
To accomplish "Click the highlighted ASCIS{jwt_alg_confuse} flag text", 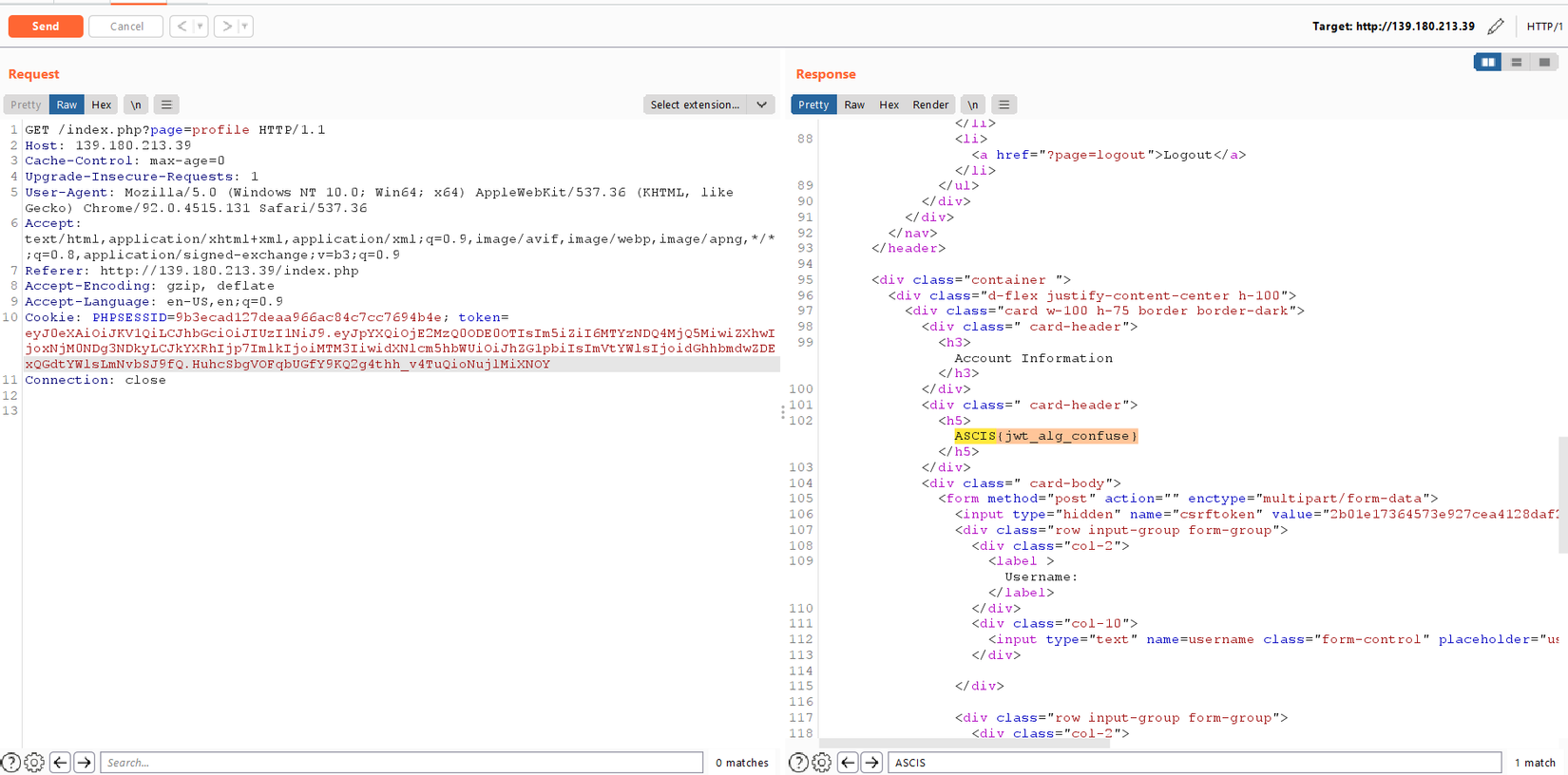I will pos(1045,436).
